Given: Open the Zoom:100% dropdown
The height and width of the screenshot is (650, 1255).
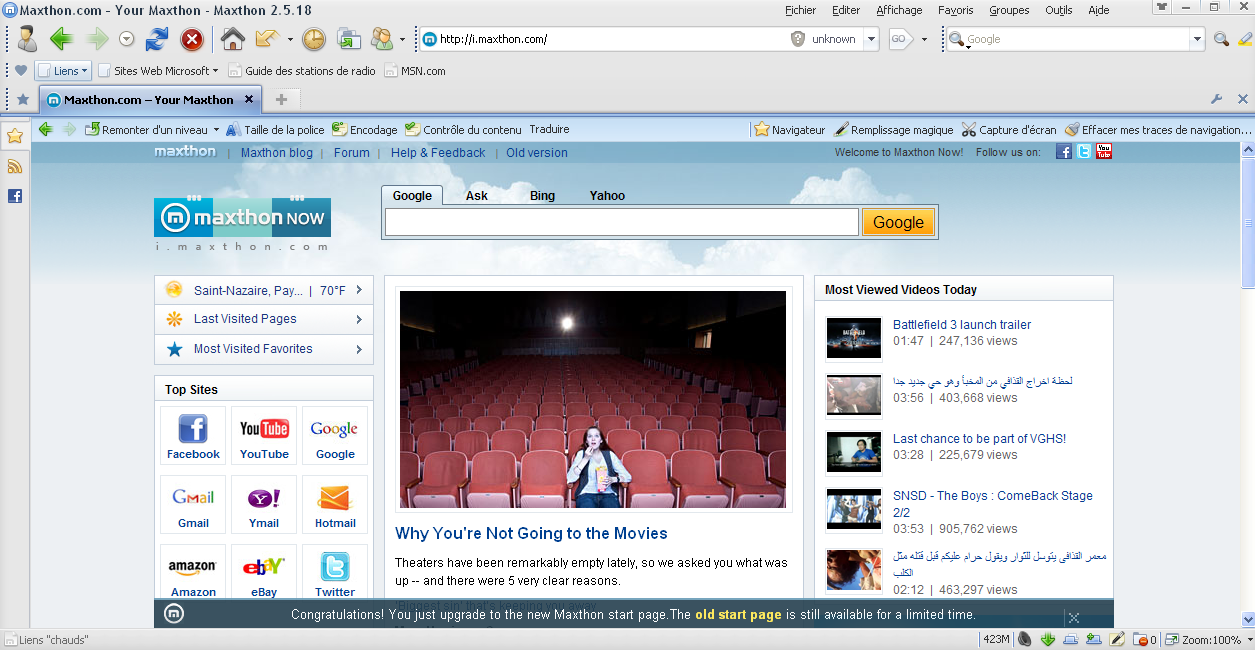Looking at the screenshot, I should click(1208, 639).
